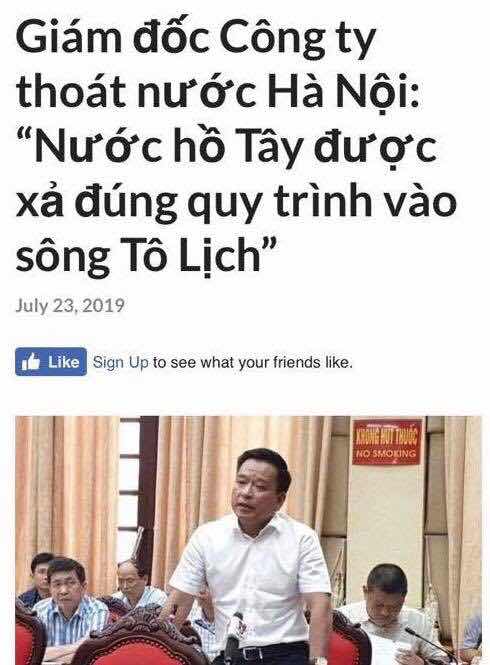
Task: Open the Sign Up link
Action: [120, 363]
